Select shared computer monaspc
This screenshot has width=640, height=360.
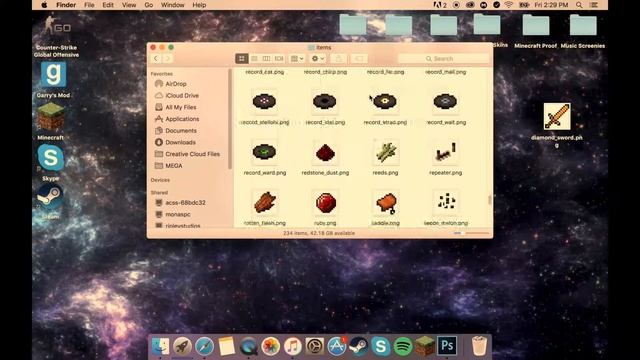(173, 214)
